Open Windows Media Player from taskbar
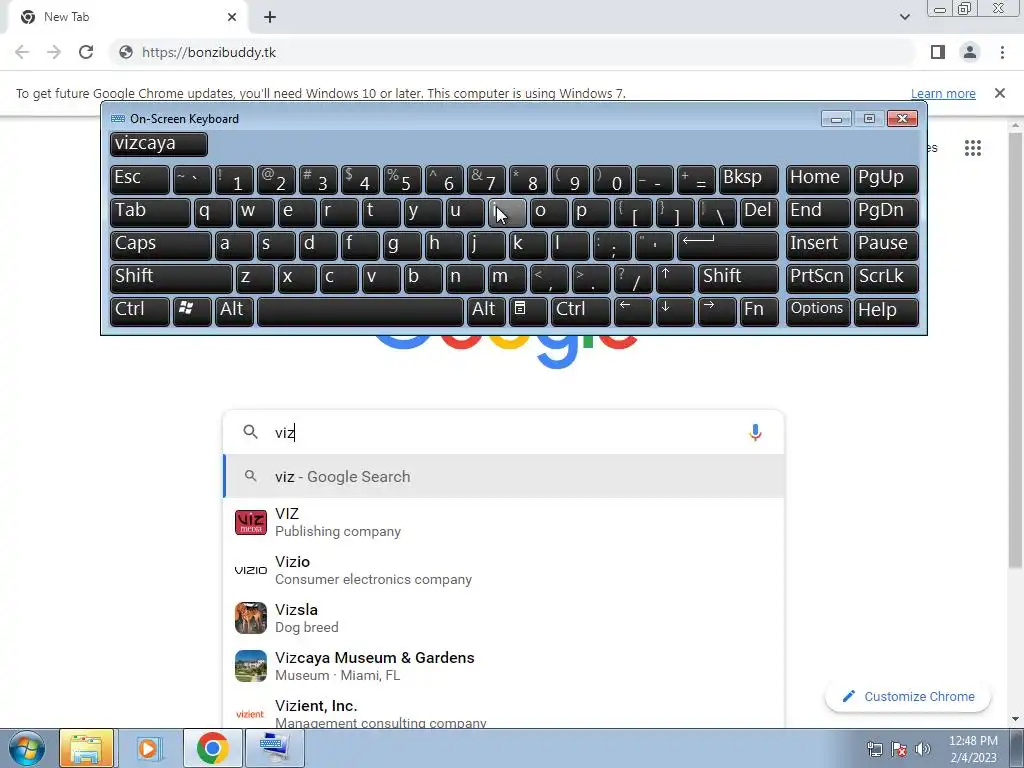This screenshot has width=1024, height=768. pos(149,748)
